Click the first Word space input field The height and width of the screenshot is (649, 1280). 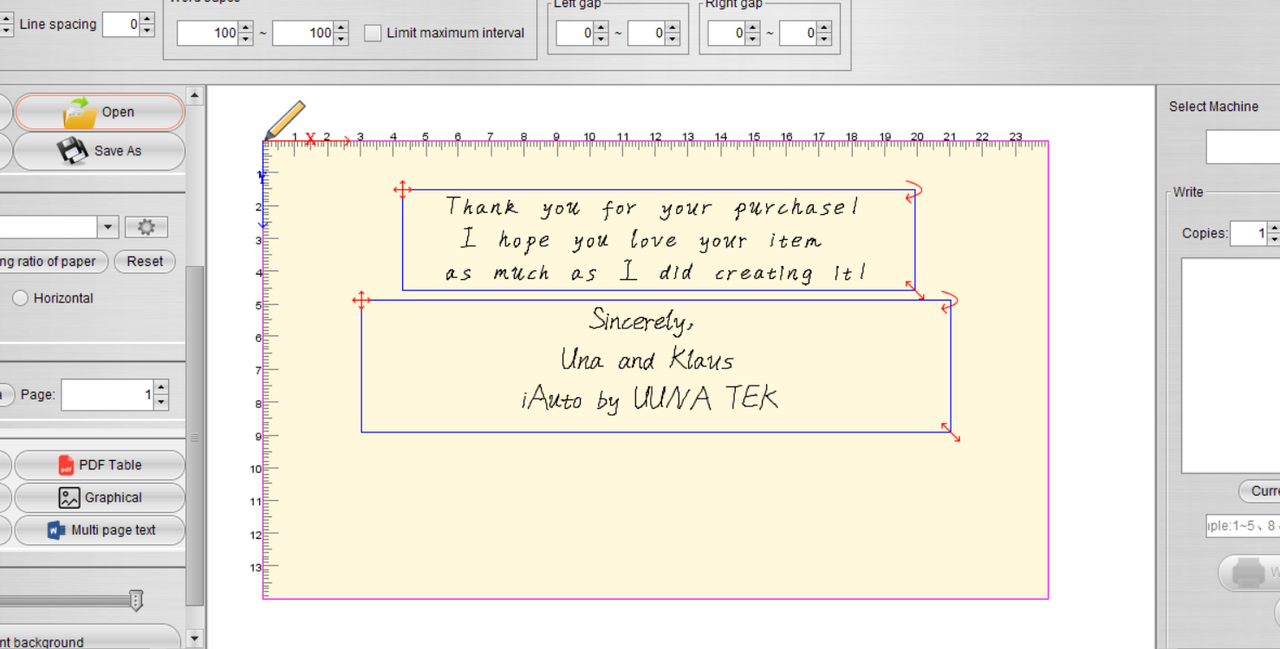tap(208, 33)
